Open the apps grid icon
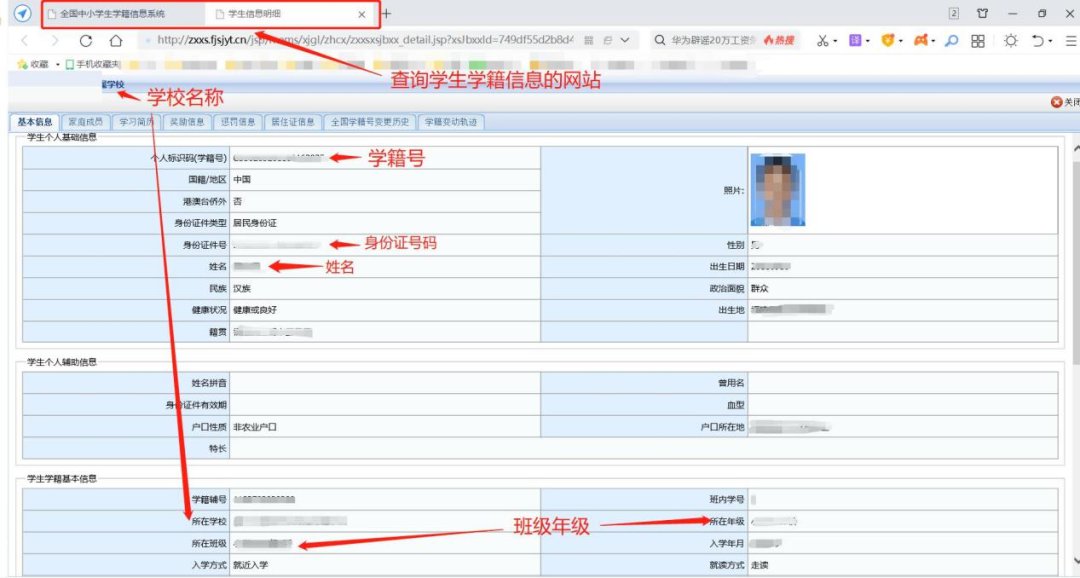The width and height of the screenshot is (1080, 578). pos(977,41)
